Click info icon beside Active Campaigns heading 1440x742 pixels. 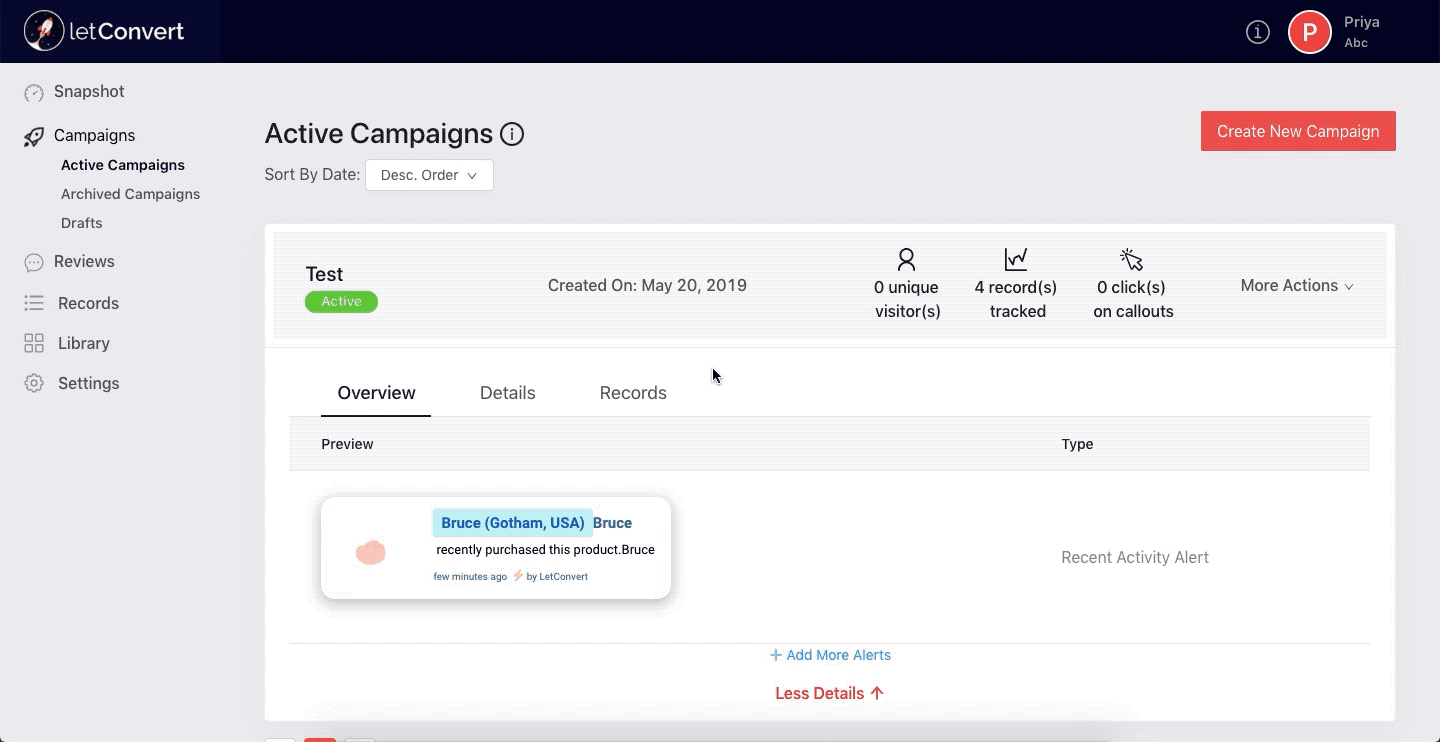point(512,134)
